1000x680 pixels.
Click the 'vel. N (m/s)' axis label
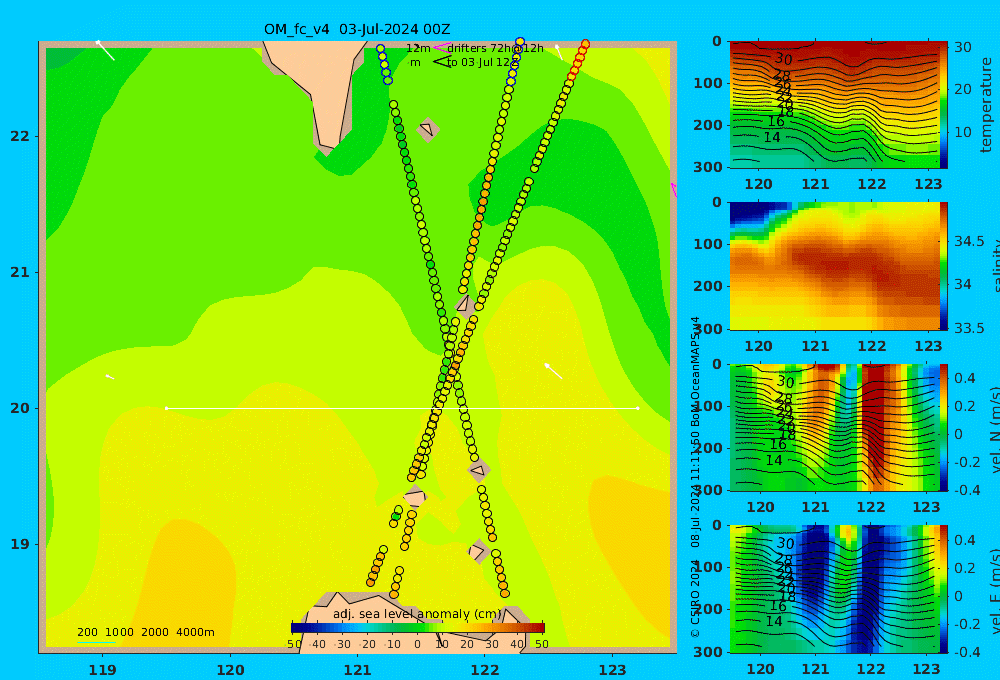tap(995, 429)
